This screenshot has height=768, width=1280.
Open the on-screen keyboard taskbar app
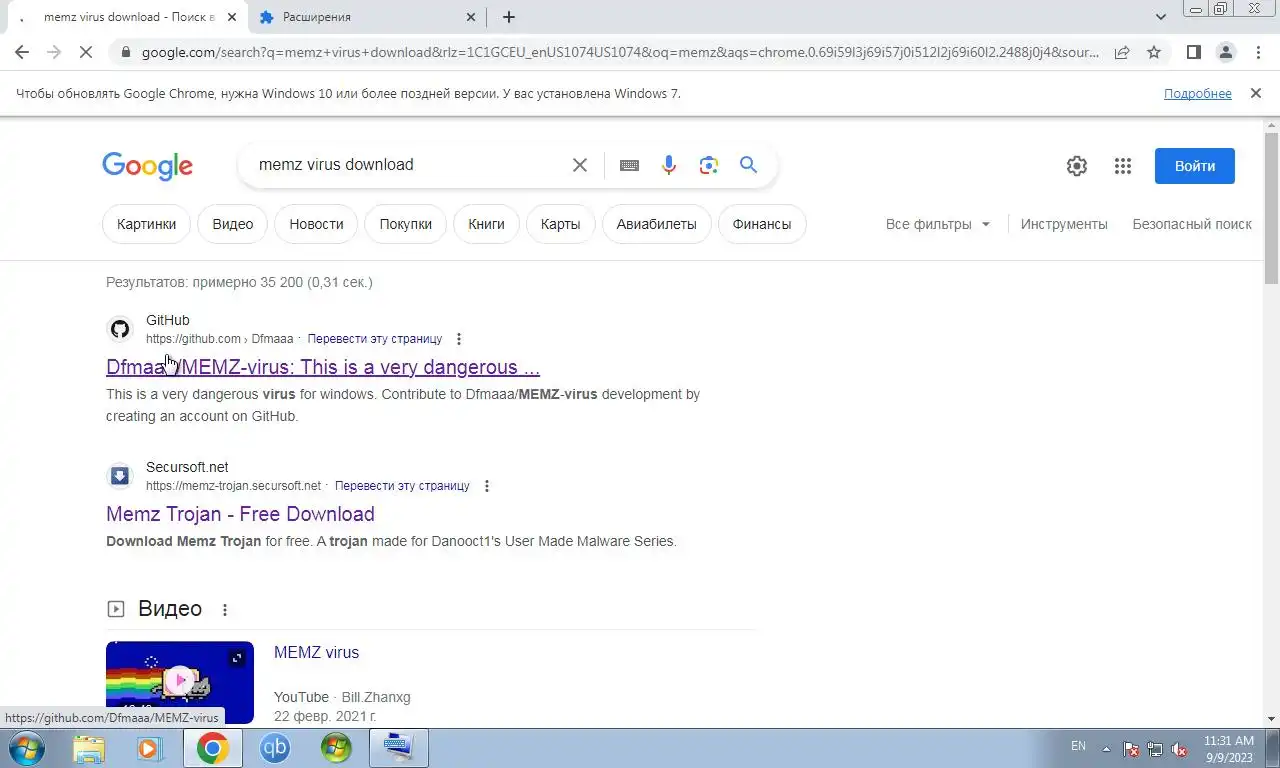click(398, 748)
